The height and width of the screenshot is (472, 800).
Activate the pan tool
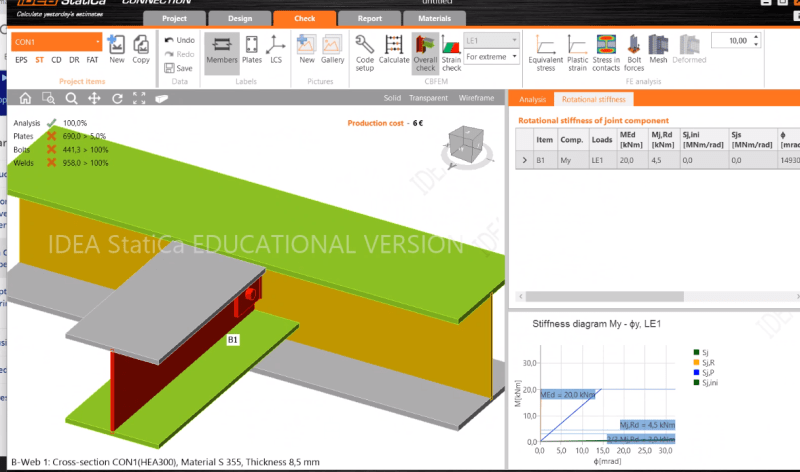tap(94, 98)
